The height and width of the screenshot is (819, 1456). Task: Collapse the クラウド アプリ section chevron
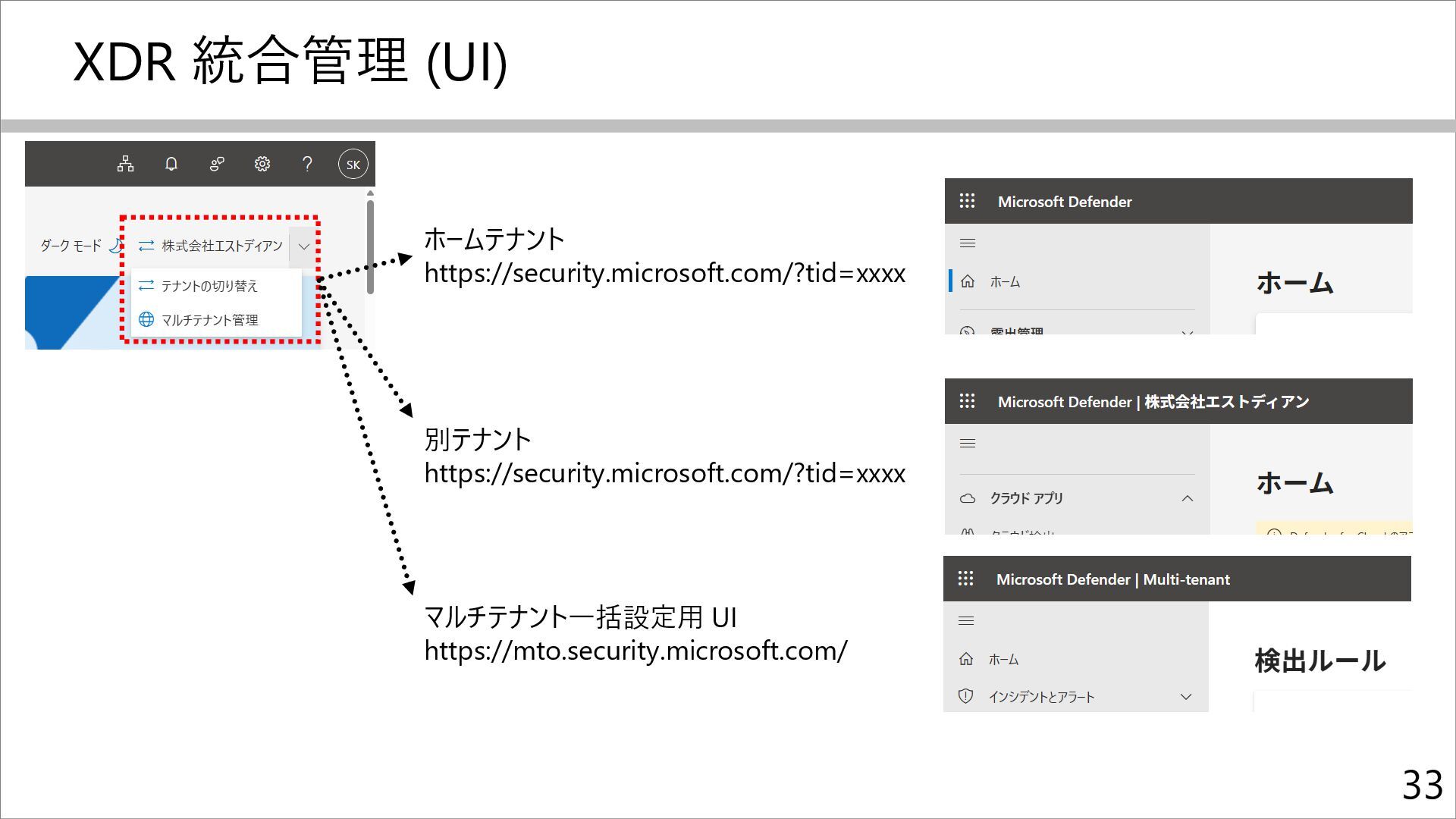(x=1188, y=498)
